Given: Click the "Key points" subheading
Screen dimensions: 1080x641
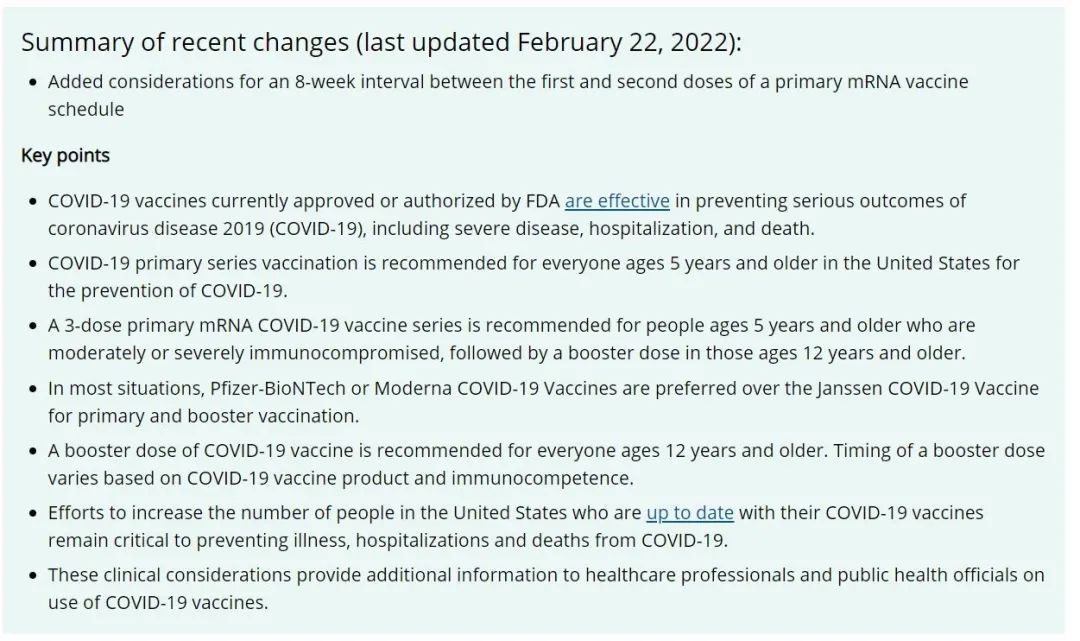Looking at the screenshot, I should coord(65,156).
